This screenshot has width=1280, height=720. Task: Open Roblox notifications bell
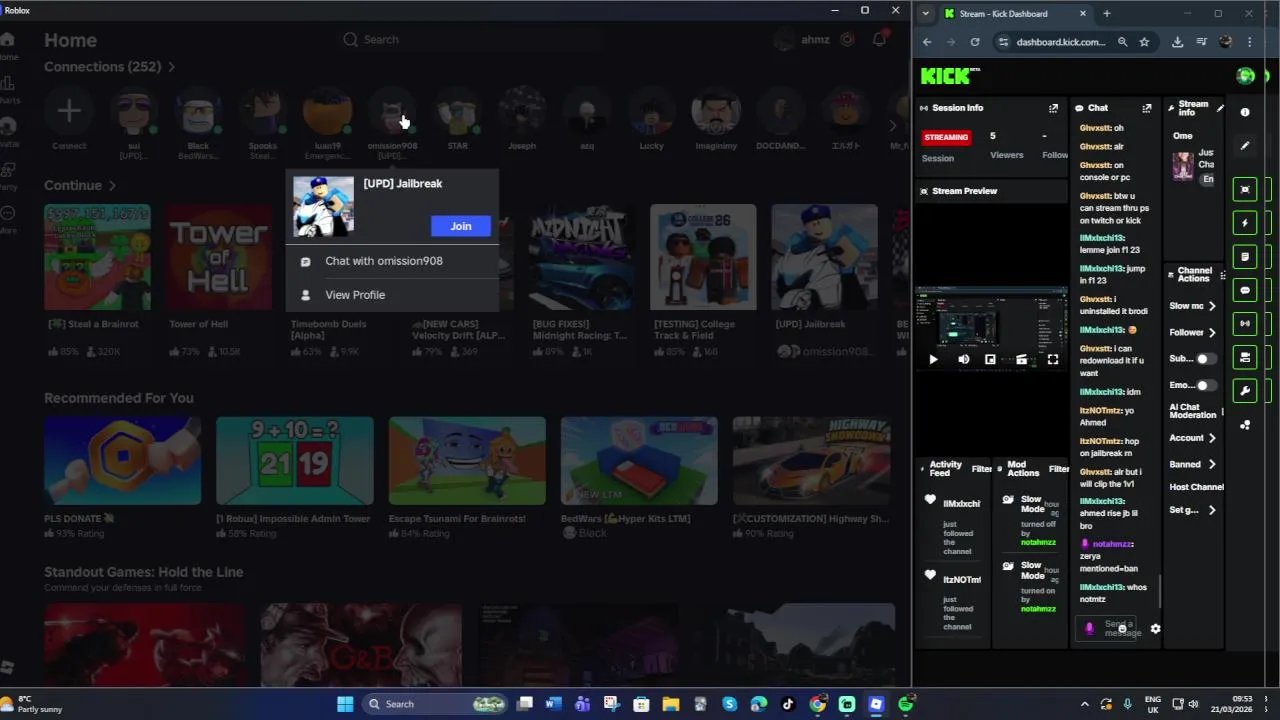tap(879, 39)
